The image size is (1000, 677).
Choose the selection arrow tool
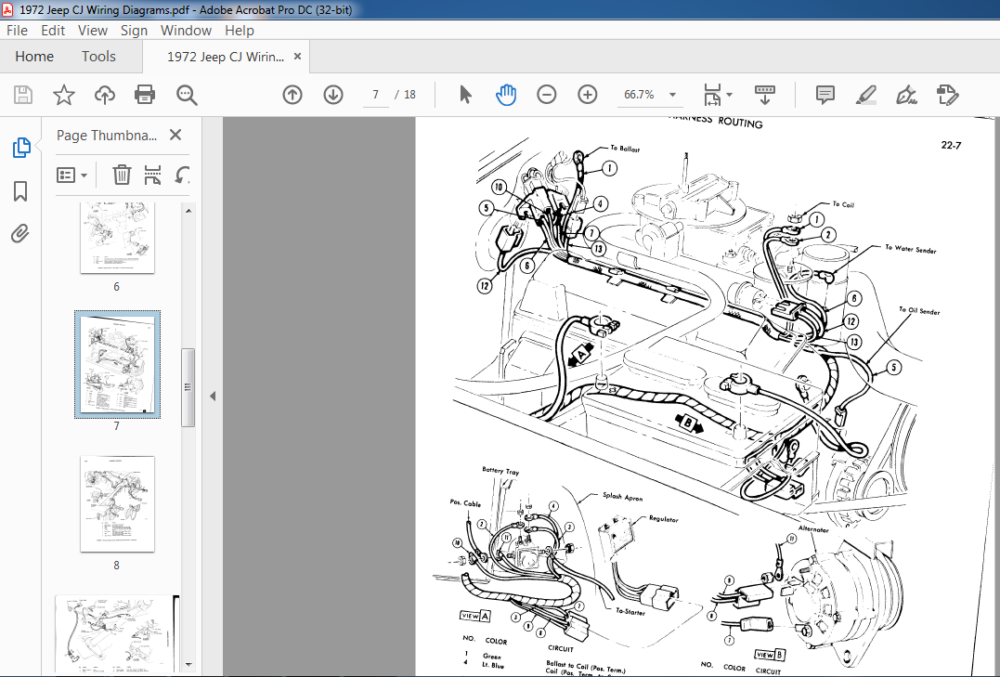point(465,95)
